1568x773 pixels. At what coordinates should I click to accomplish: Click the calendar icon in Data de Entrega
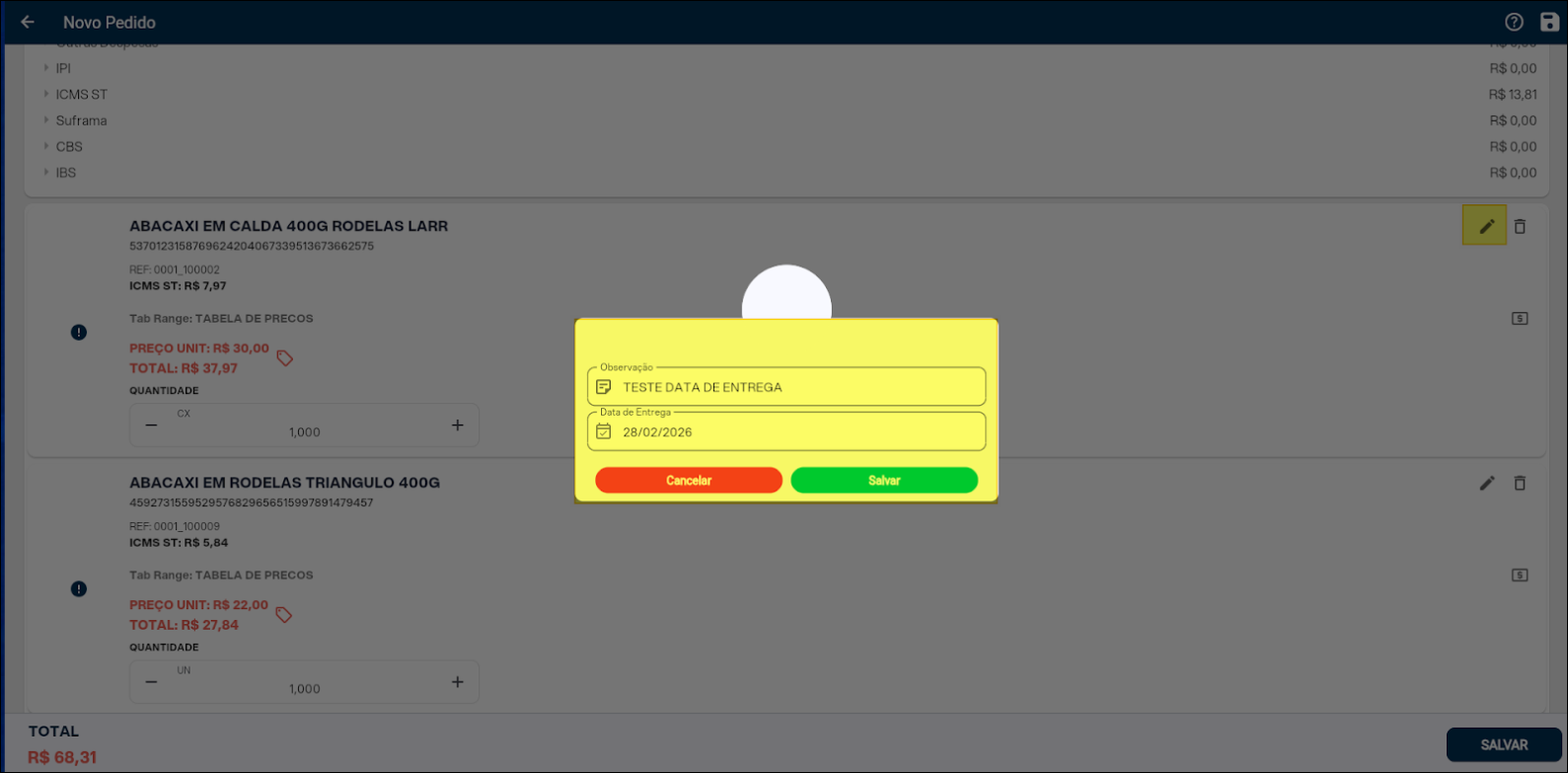(604, 431)
